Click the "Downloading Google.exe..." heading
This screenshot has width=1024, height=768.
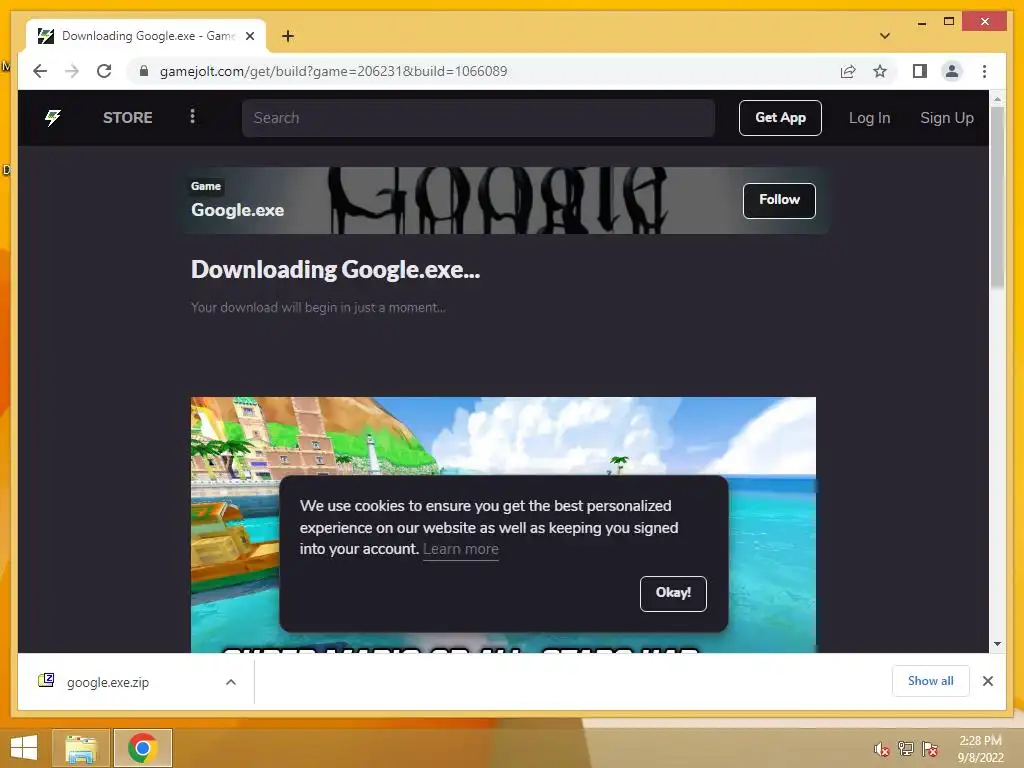click(335, 270)
